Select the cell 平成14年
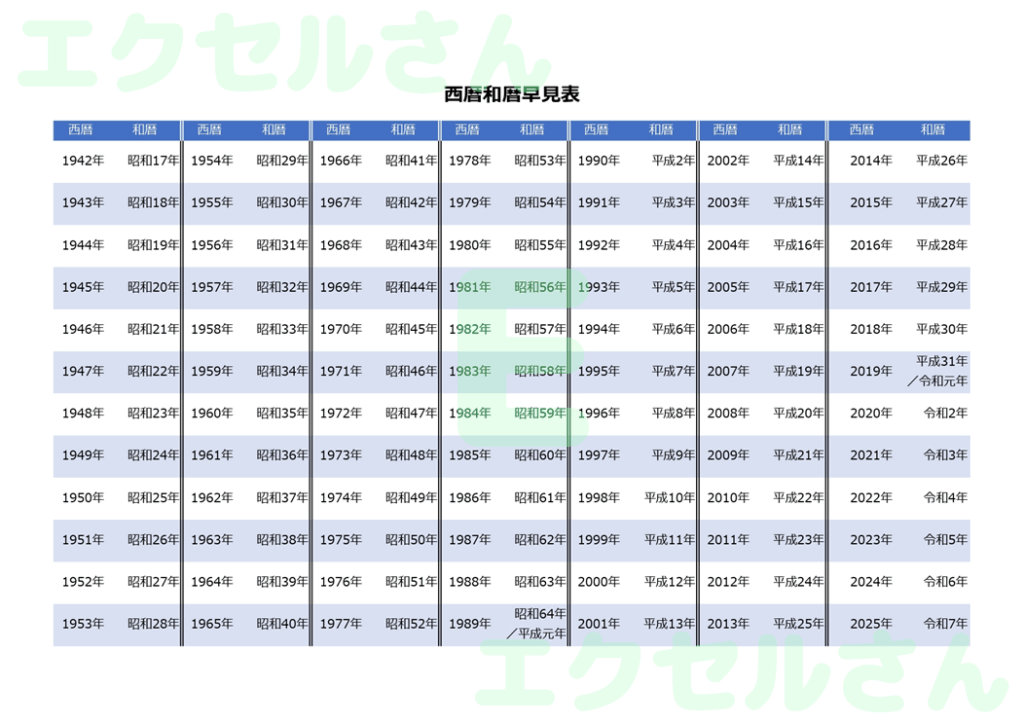This screenshot has width=1024, height=724. click(x=798, y=161)
